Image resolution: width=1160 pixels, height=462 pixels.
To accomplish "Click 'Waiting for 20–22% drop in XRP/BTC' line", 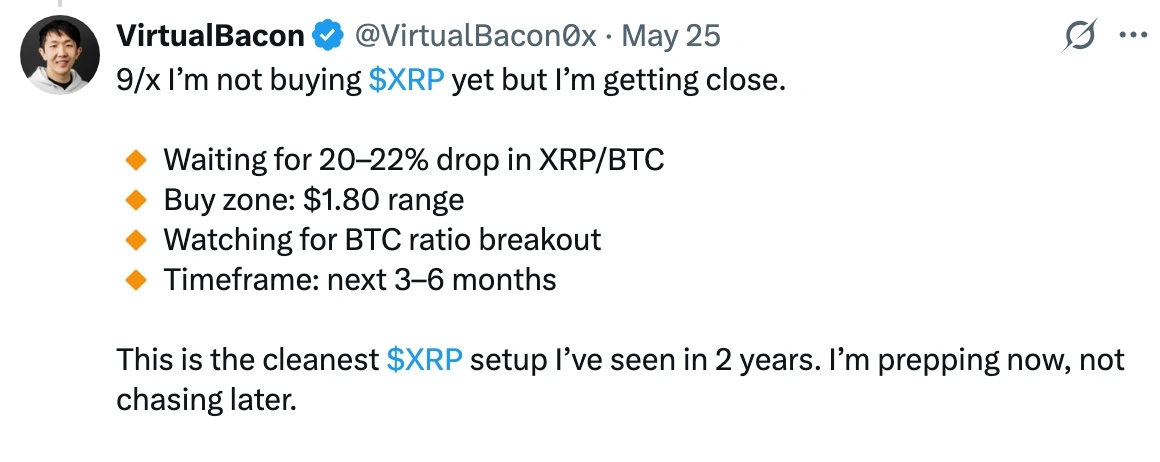I will [x=414, y=160].
